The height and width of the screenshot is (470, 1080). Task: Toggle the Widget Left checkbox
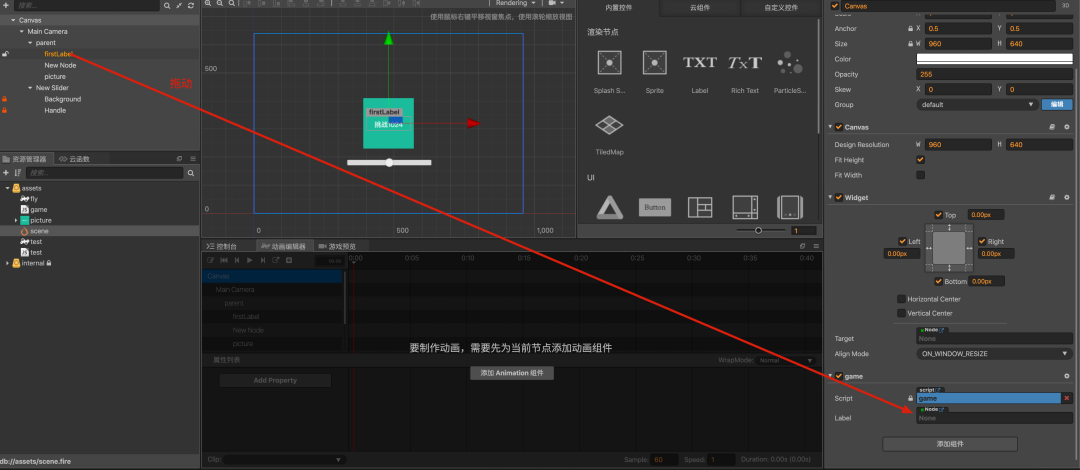[902, 241]
